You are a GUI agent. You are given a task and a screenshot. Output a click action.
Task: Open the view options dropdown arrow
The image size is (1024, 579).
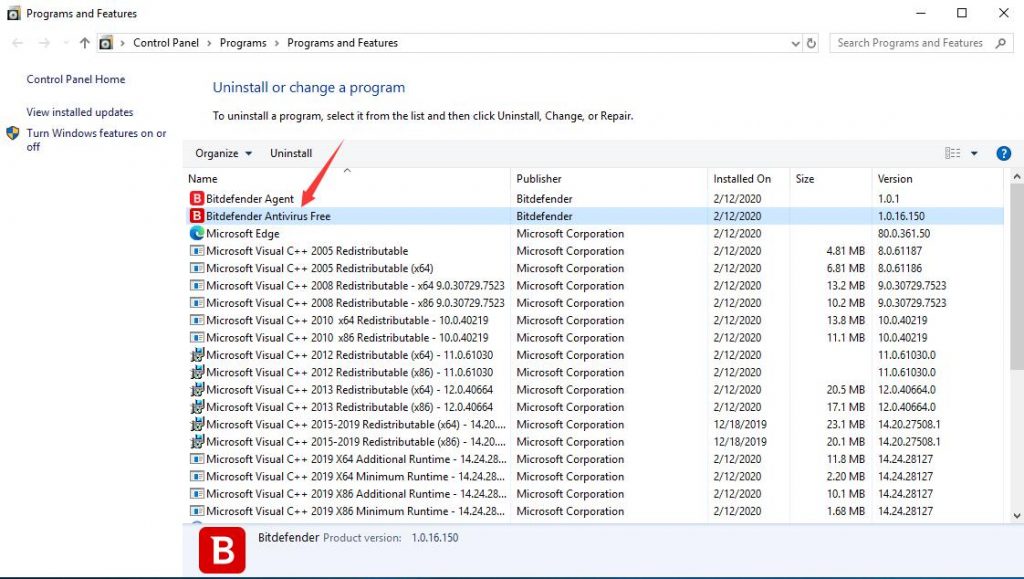[974, 153]
